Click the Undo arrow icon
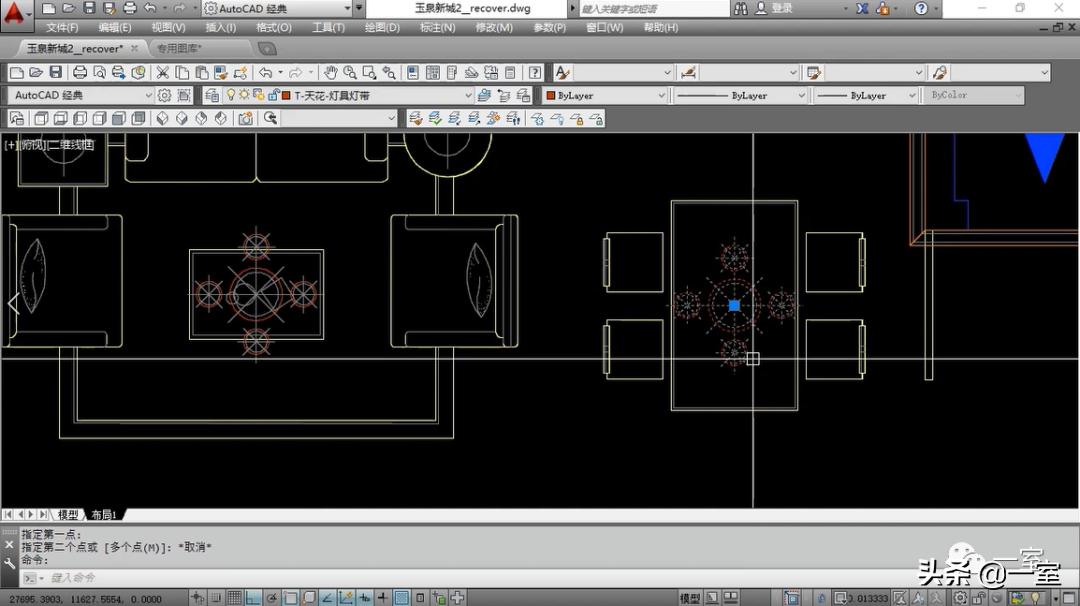 coord(265,73)
